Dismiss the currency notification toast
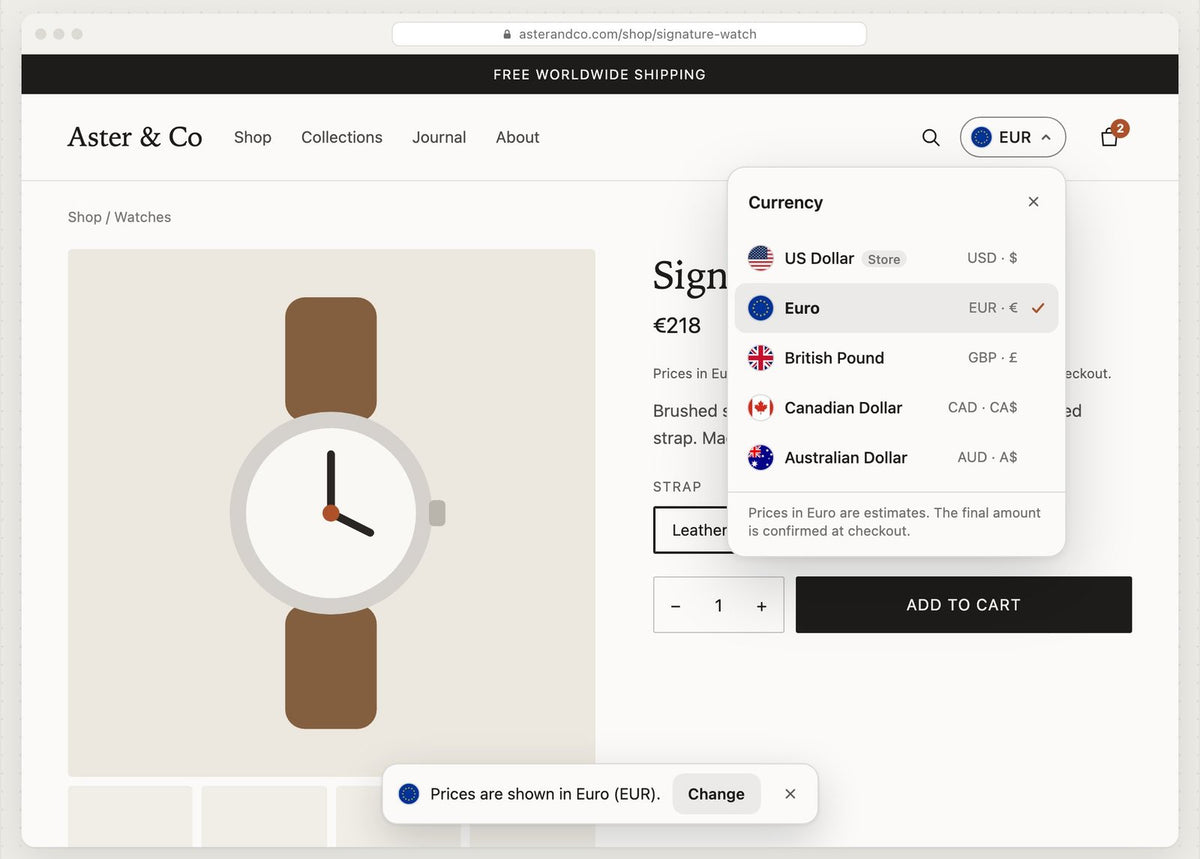 [790, 794]
